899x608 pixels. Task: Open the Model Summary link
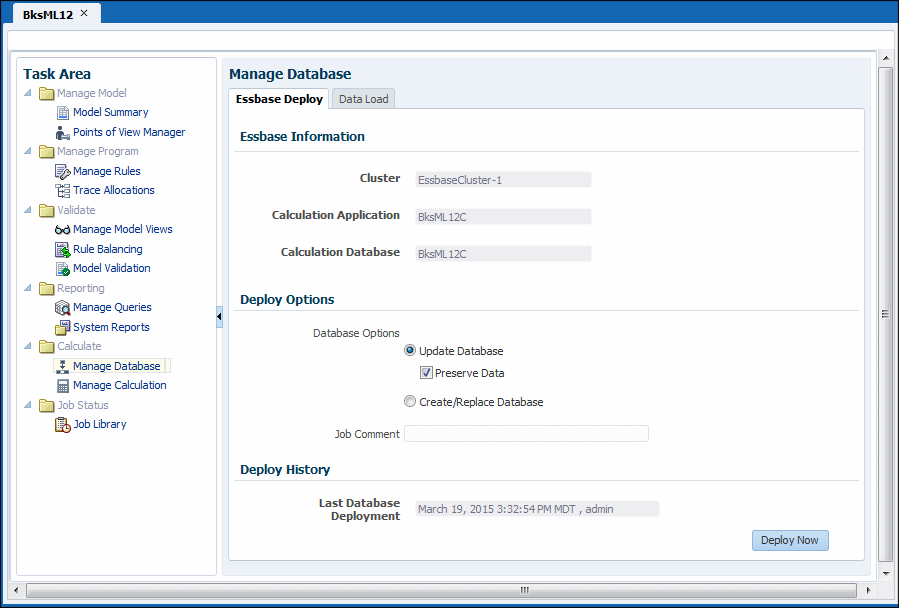111,112
